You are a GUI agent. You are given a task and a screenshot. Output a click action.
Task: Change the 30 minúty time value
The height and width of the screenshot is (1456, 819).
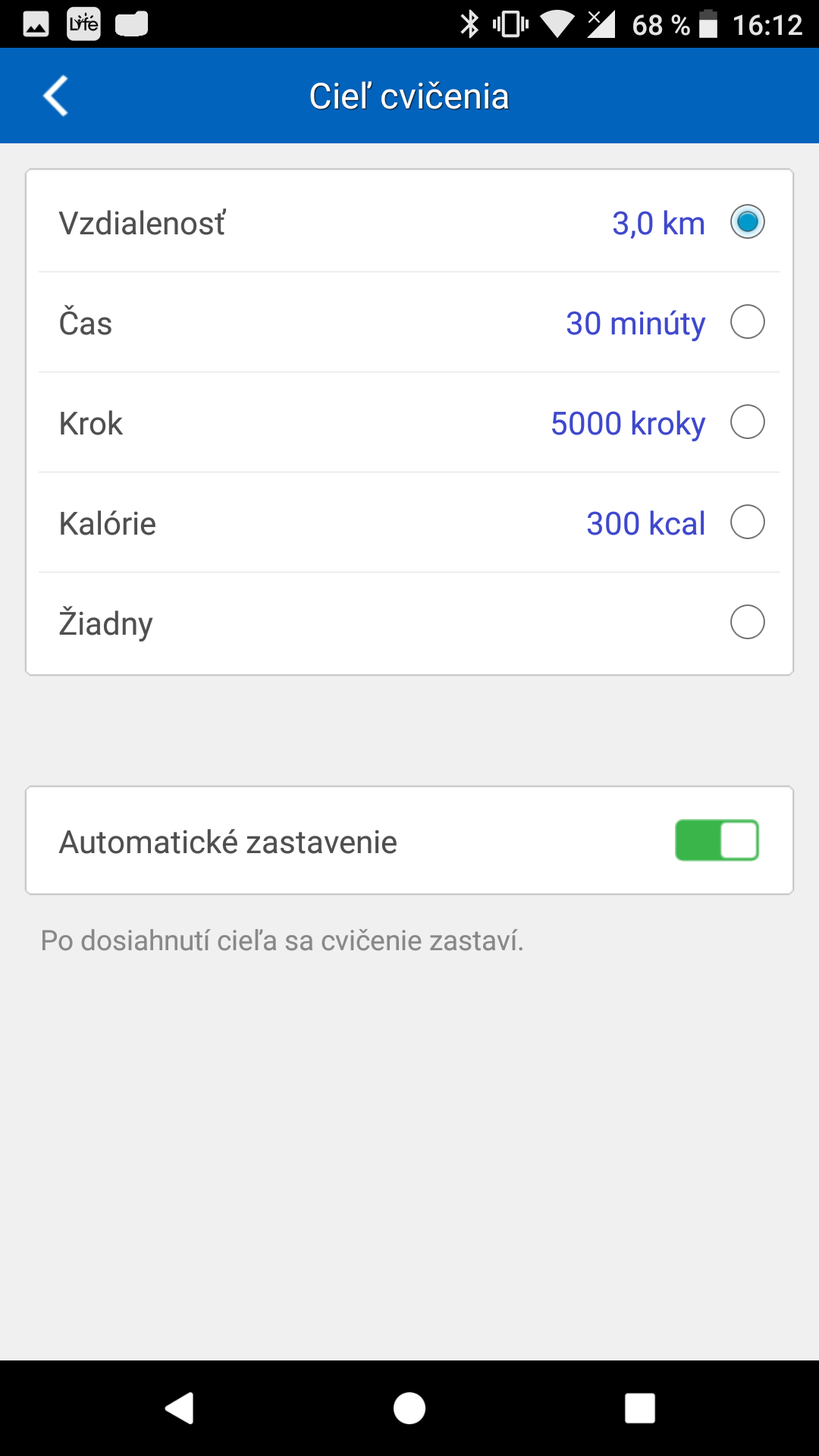(x=635, y=324)
